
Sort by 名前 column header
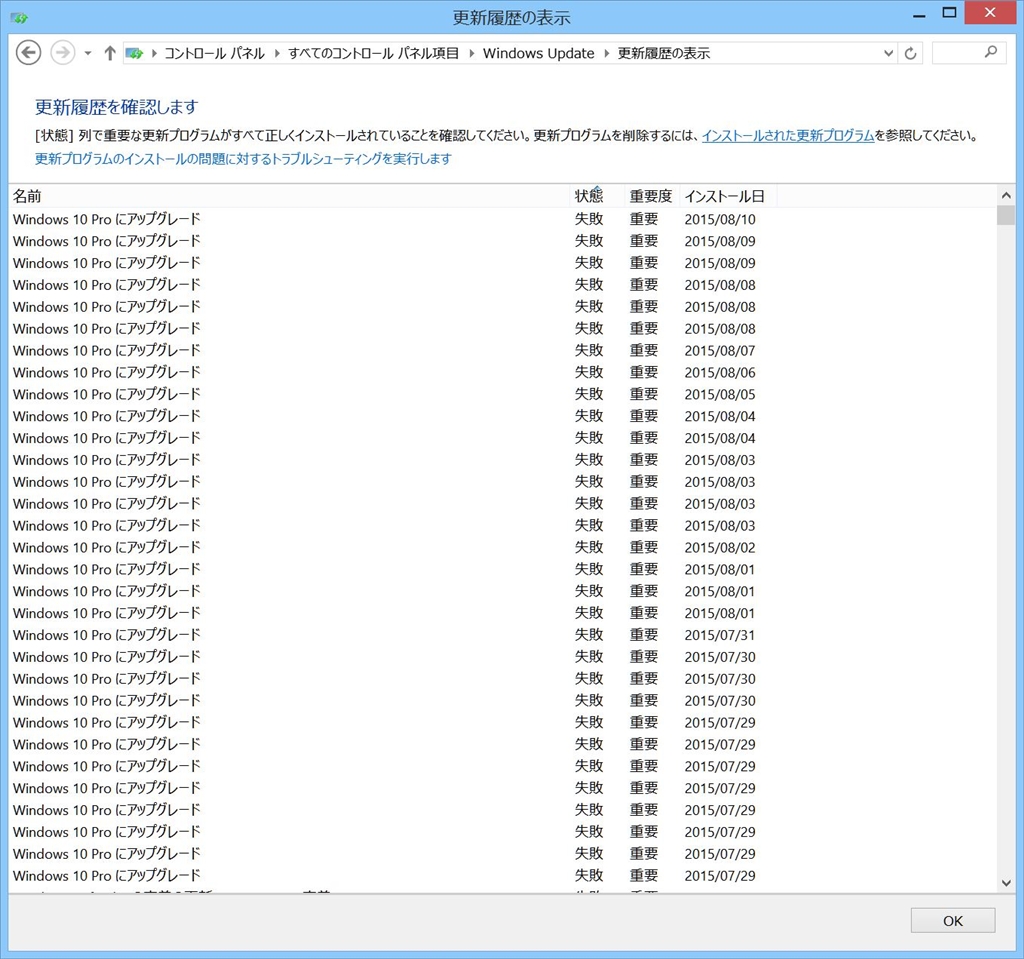pyautogui.click(x=289, y=196)
